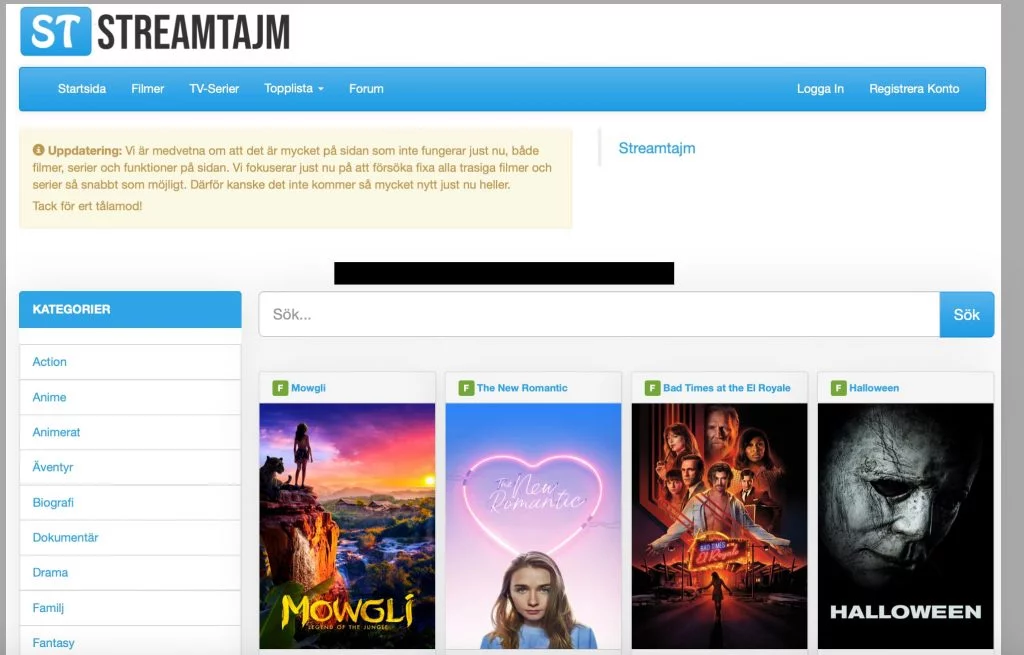Select the Anime category
The width and height of the screenshot is (1024, 655).
pos(49,397)
